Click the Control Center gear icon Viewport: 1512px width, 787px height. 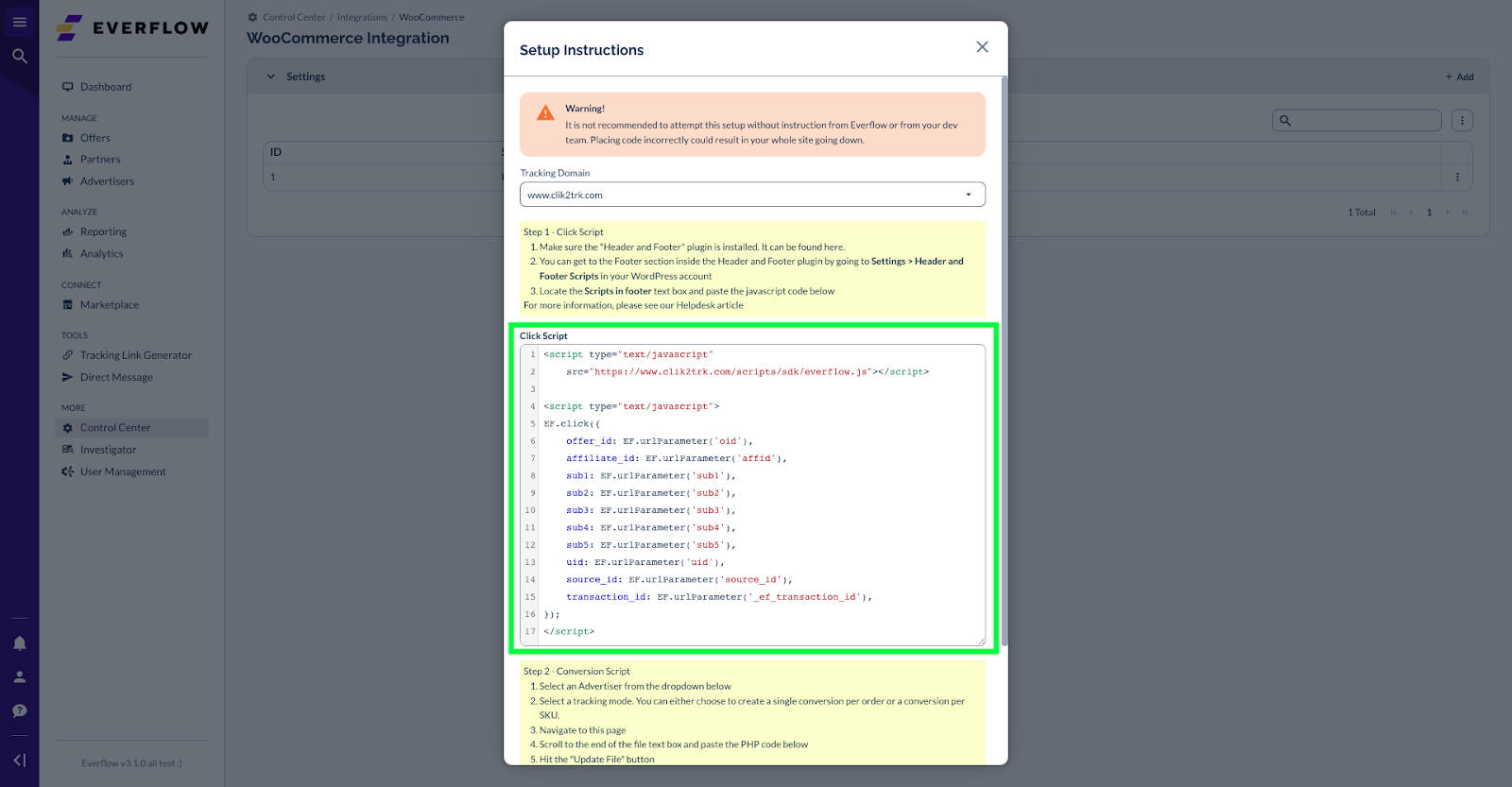point(68,428)
